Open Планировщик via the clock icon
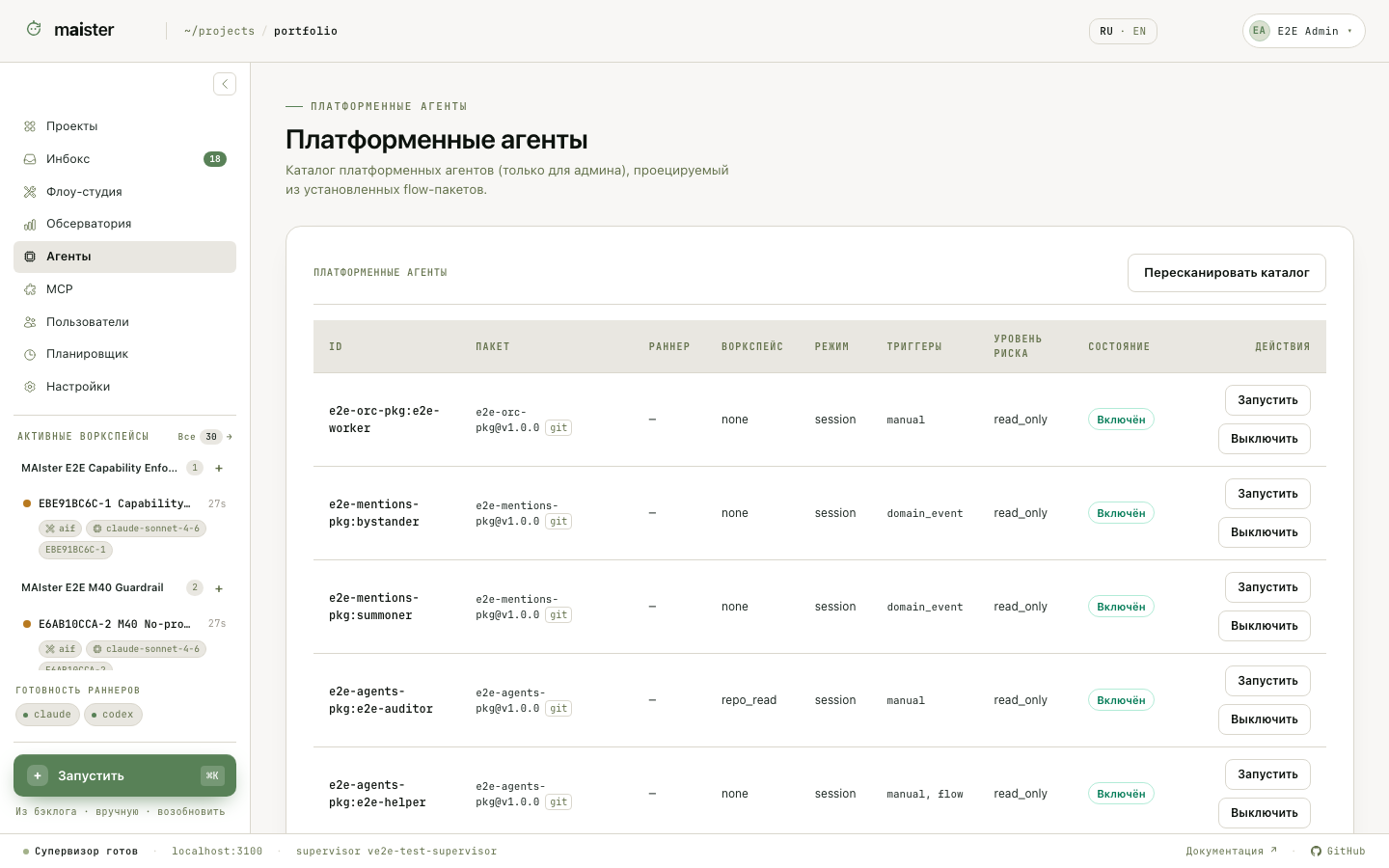The height and width of the screenshot is (868, 1389). pos(30,354)
